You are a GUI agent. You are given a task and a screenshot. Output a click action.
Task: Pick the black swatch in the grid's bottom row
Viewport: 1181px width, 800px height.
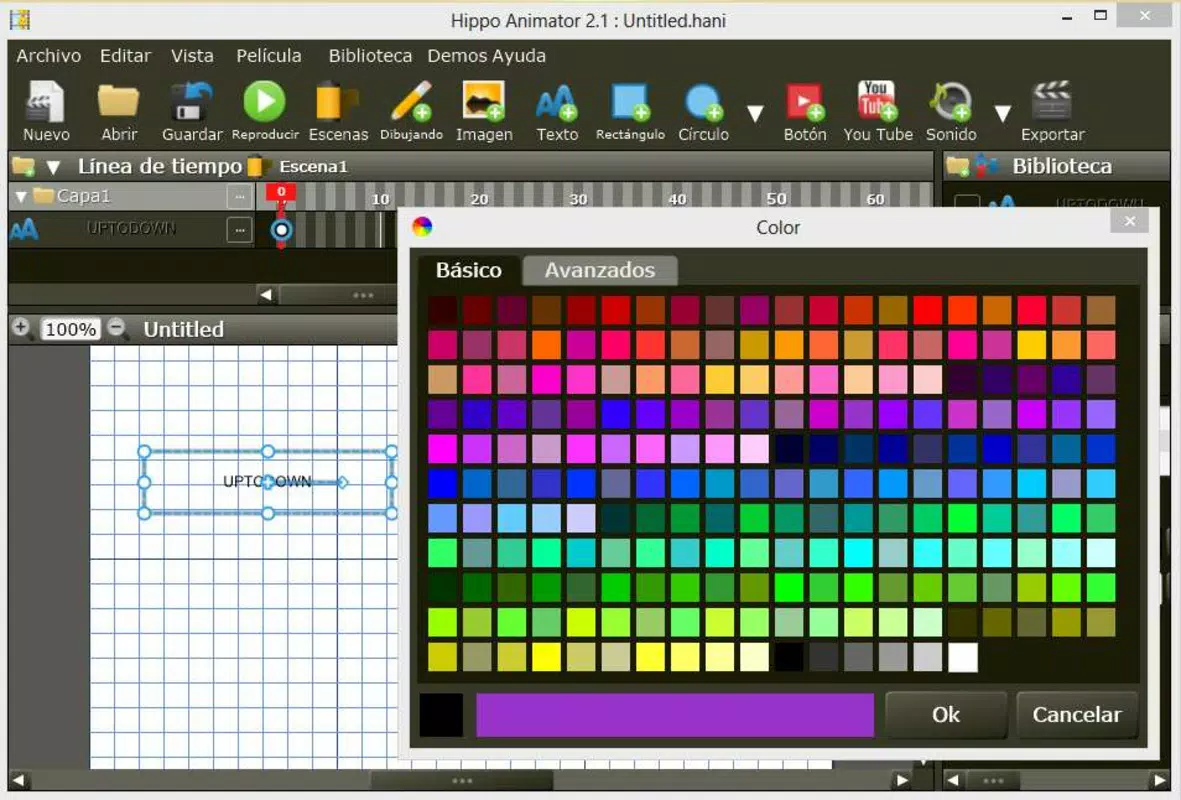[x=789, y=657]
